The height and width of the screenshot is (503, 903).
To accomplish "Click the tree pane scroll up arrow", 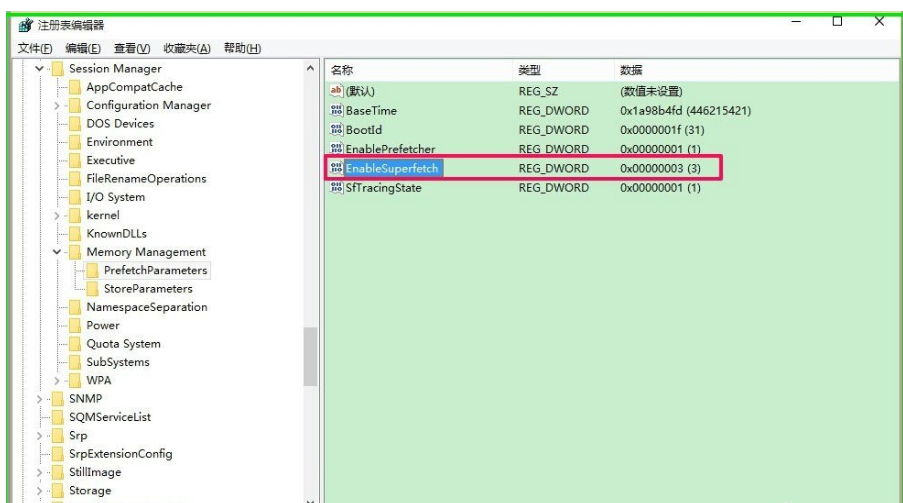I will [x=310, y=69].
